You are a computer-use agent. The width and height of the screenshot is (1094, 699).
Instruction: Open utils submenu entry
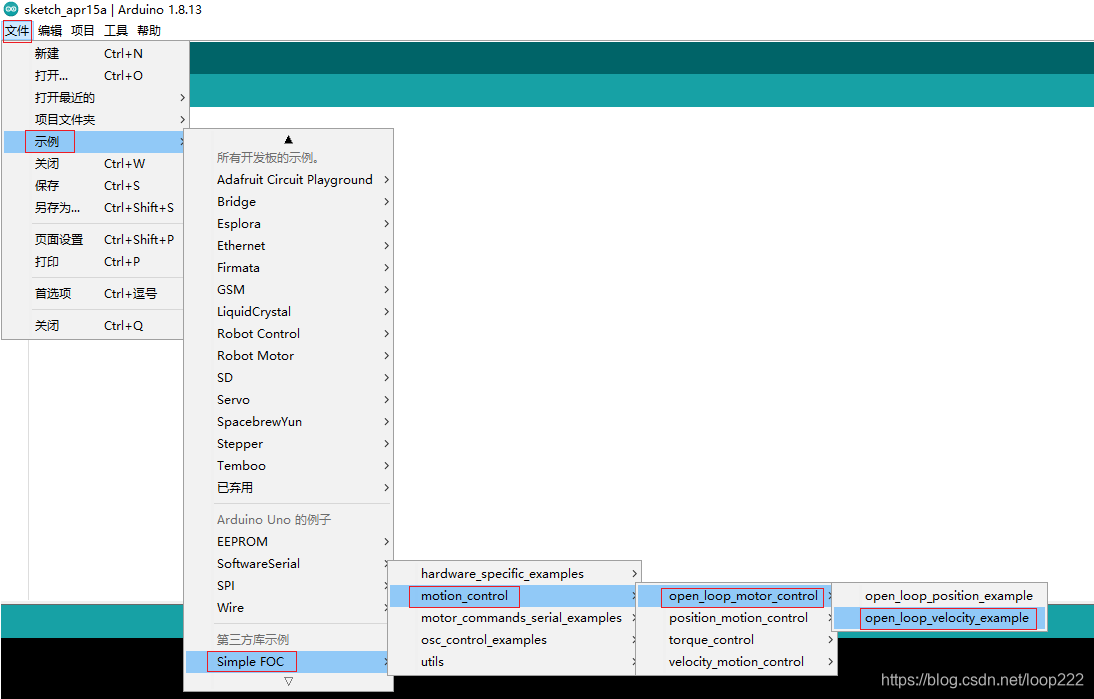point(514,661)
